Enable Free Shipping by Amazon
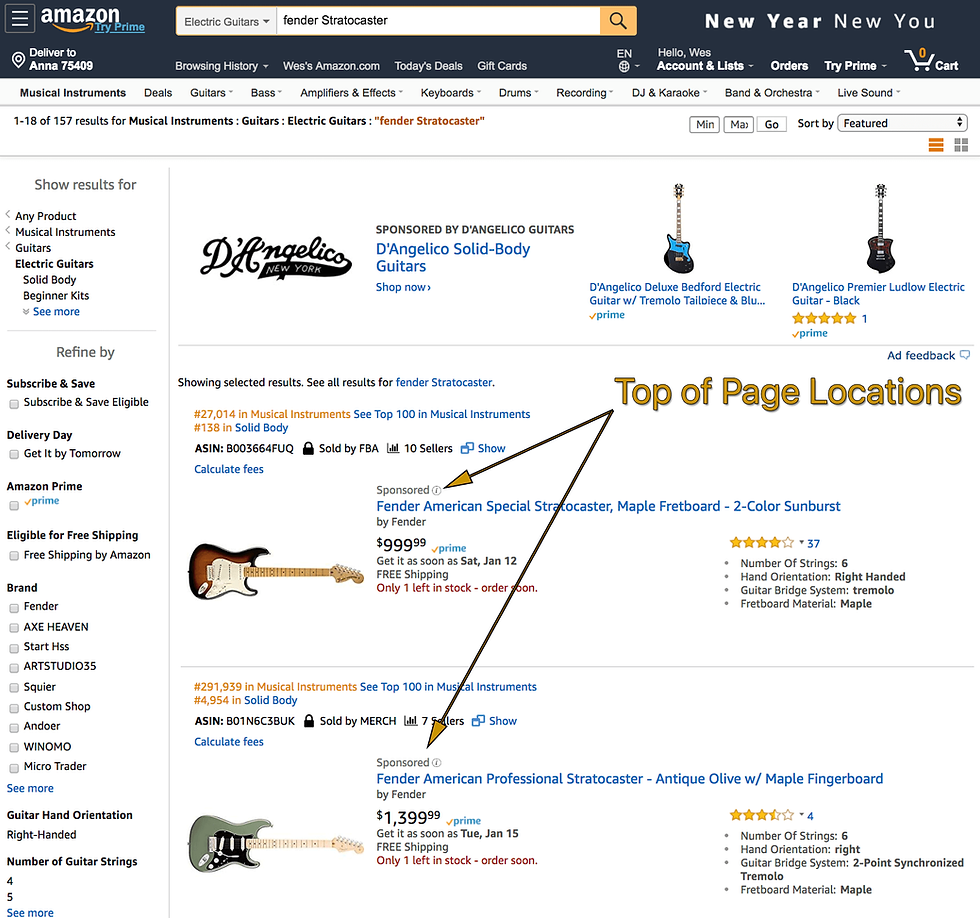 (12, 555)
